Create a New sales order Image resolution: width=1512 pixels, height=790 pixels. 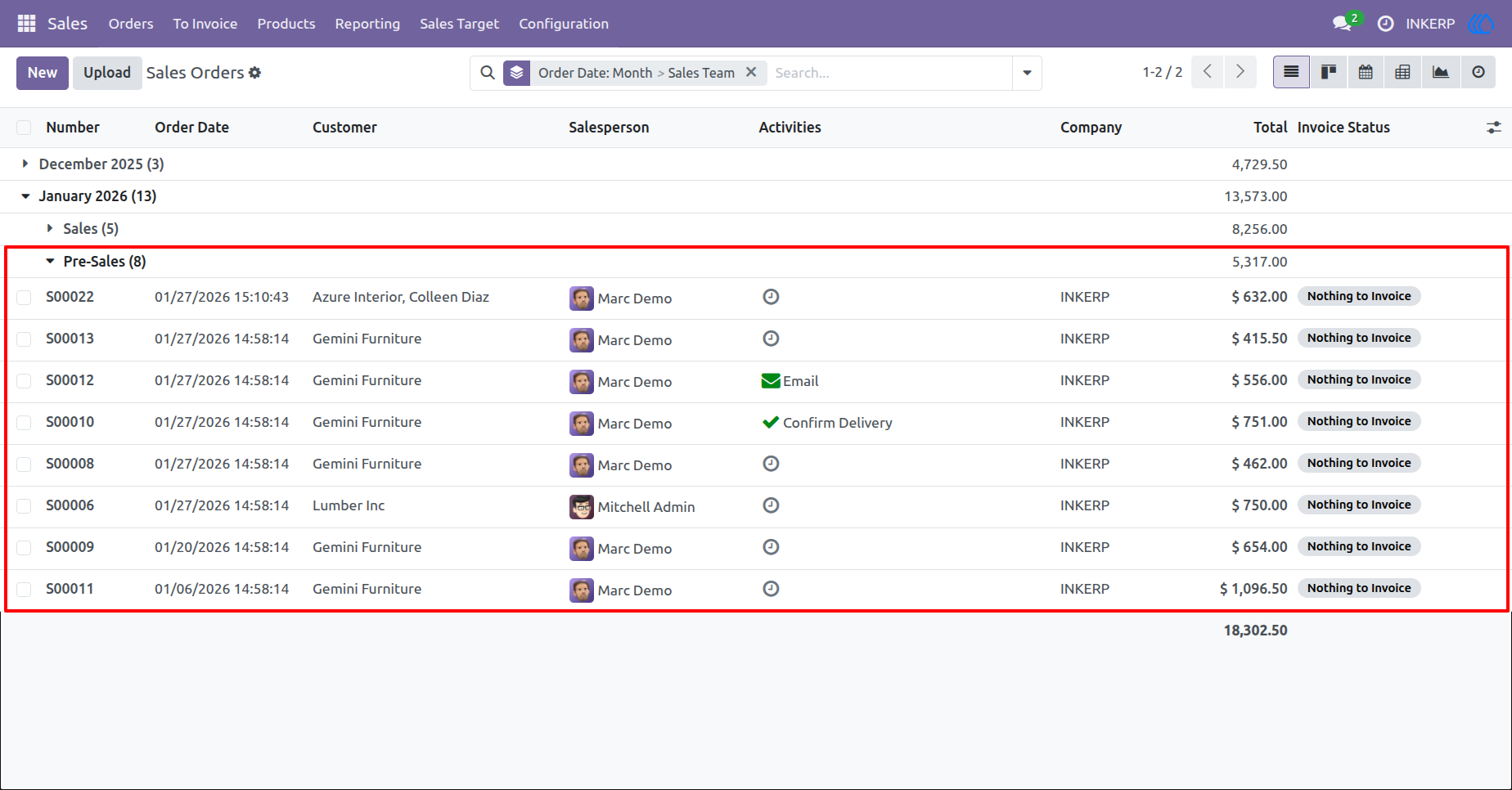43,73
